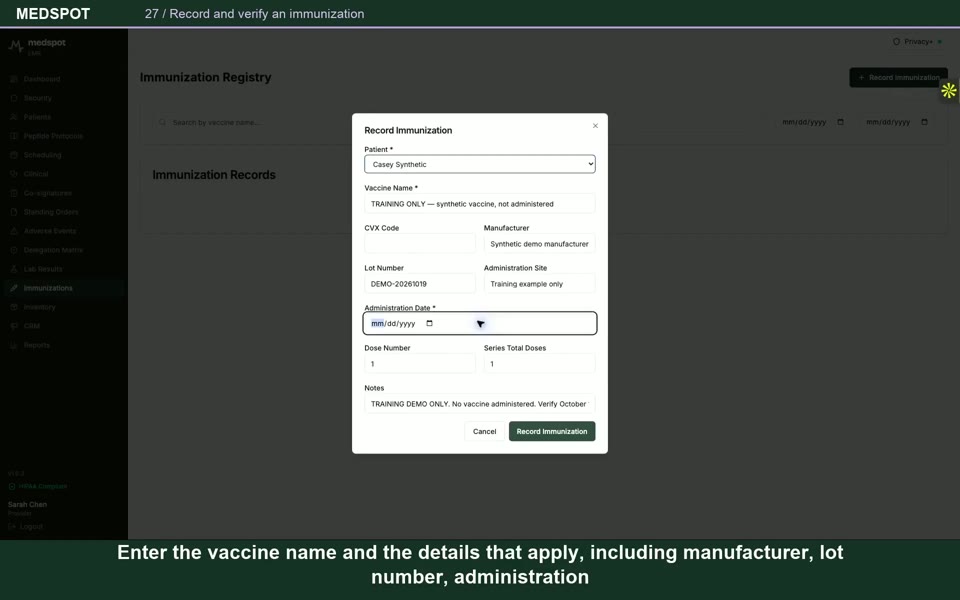Viewport: 960px width, 600px height.
Task: Click the first registry date filter field
Action: 812,122
